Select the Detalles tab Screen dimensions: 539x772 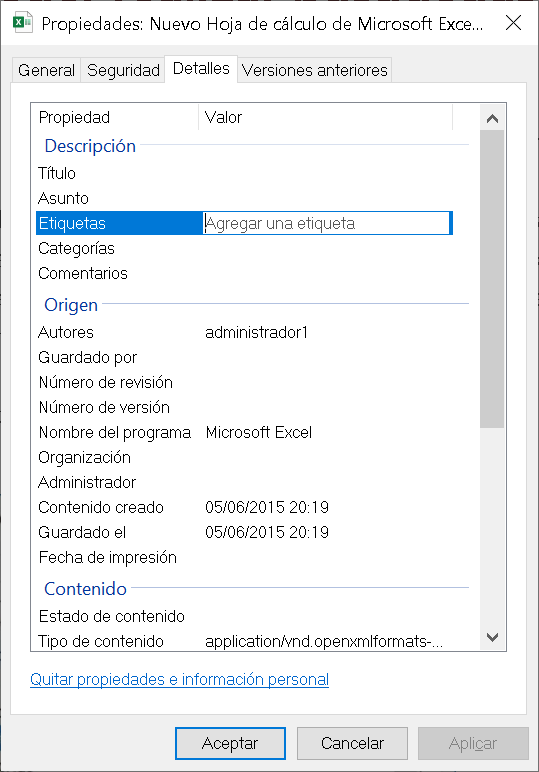point(201,68)
